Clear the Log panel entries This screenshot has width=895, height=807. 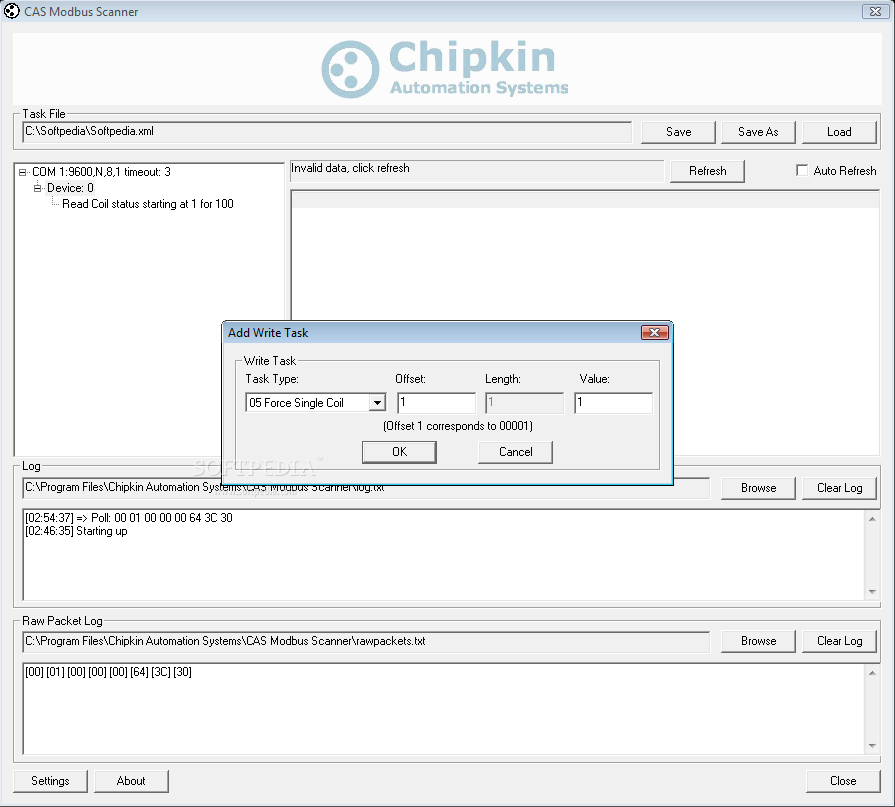point(839,488)
